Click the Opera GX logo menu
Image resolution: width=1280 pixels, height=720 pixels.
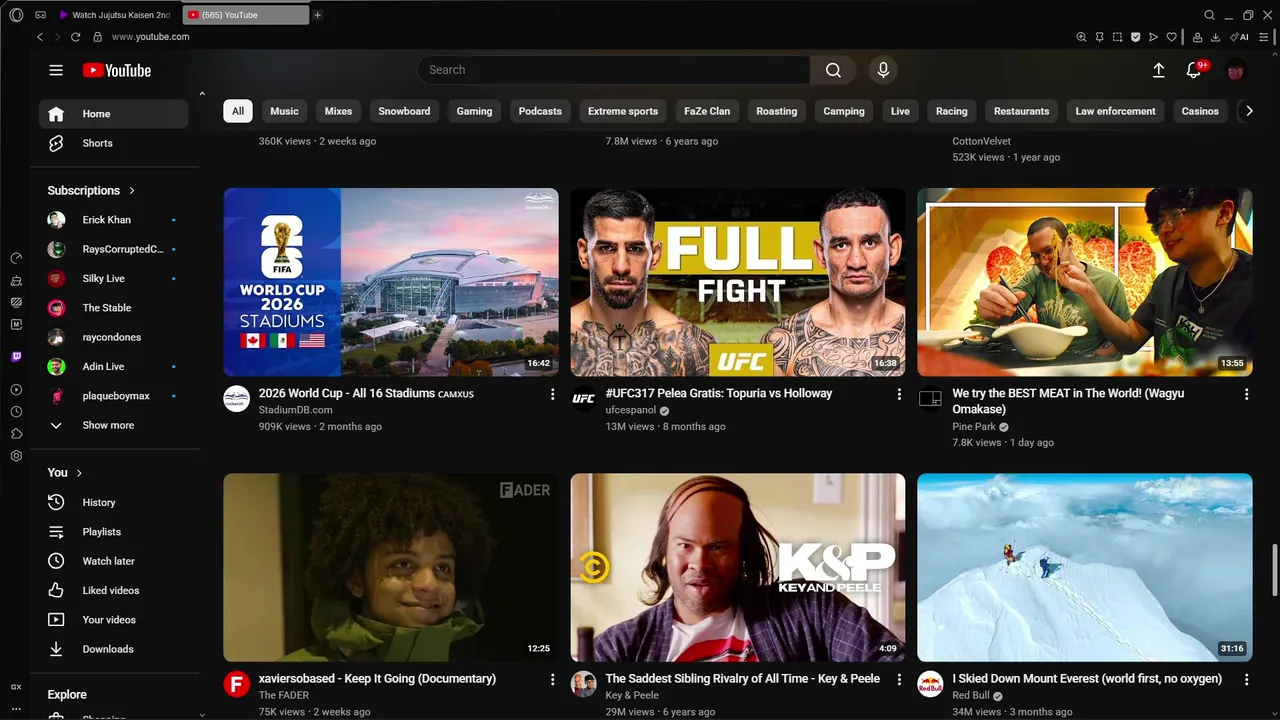[x=16, y=15]
